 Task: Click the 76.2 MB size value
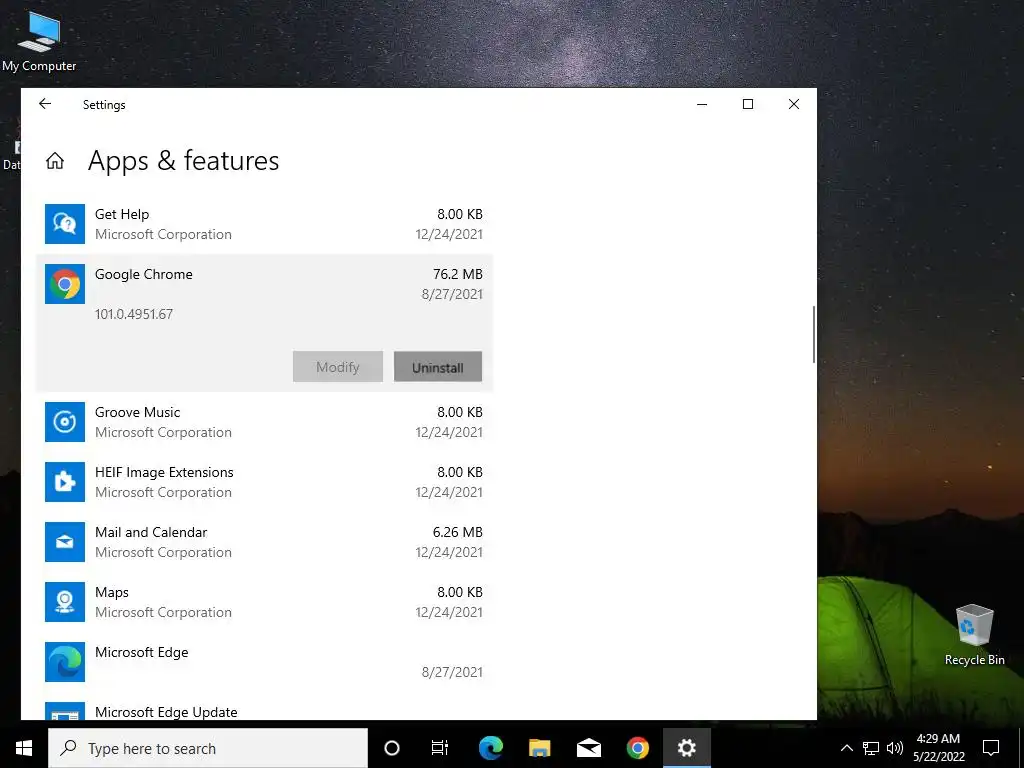tap(458, 274)
